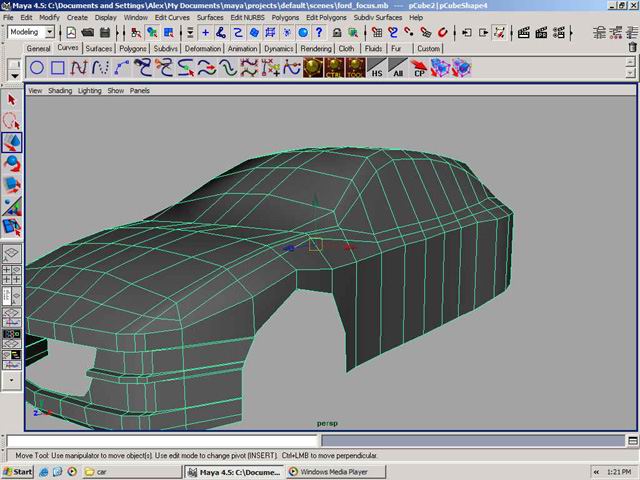This screenshot has width=640, height=480.
Task: Switch to four view layout
Action: click(x=12, y=275)
